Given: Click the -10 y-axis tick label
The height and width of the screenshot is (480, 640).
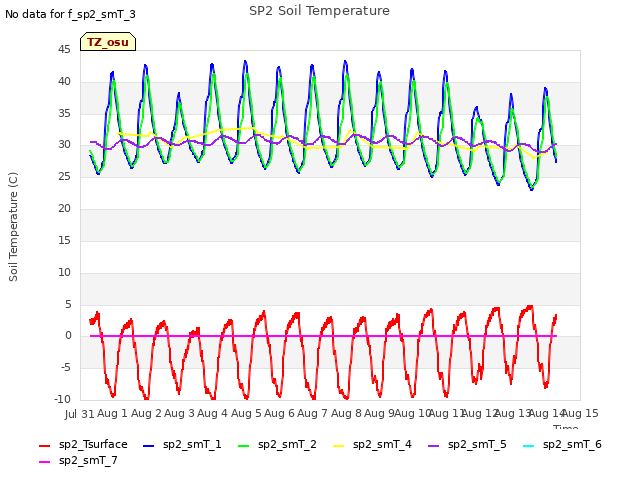Looking at the screenshot, I should coord(62,400).
